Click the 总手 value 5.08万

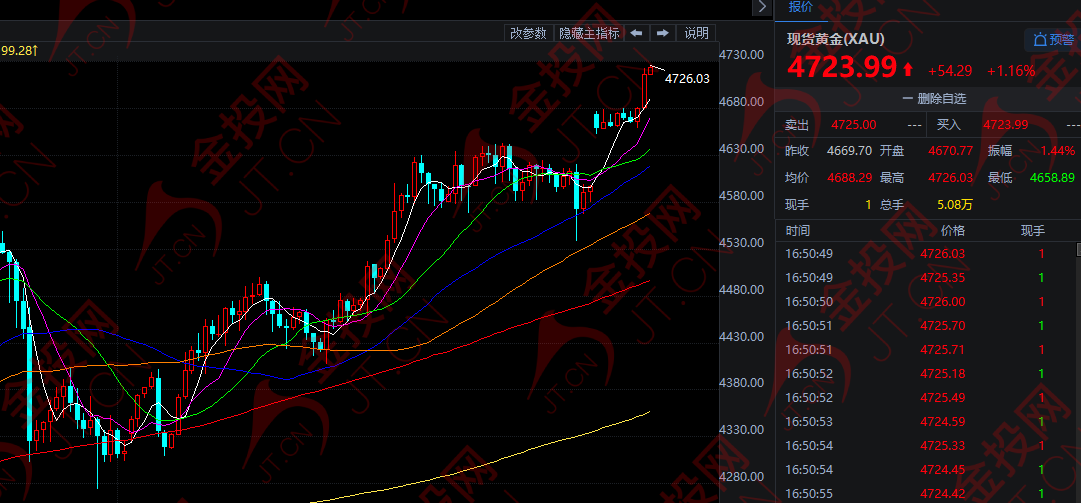[x=955, y=205]
